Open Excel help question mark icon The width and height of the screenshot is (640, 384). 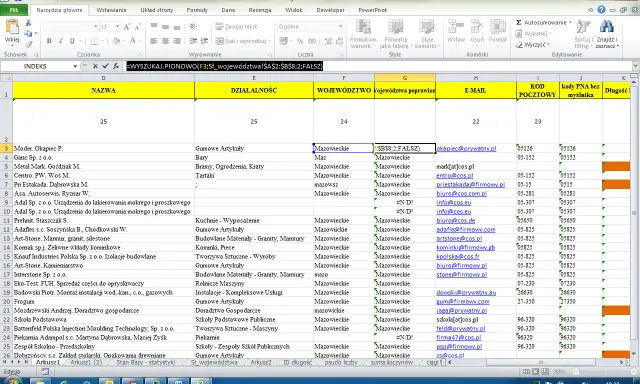[601, 10]
